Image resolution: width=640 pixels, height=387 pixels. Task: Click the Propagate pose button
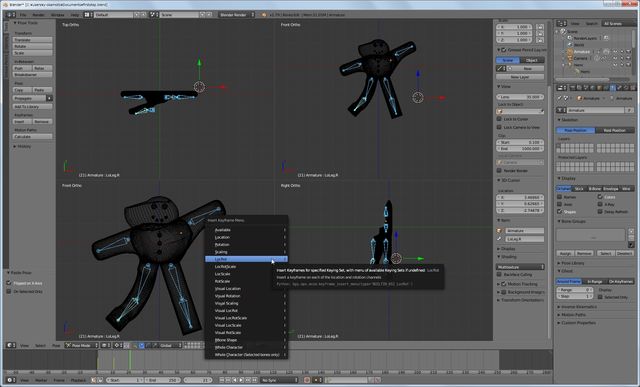(29, 98)
